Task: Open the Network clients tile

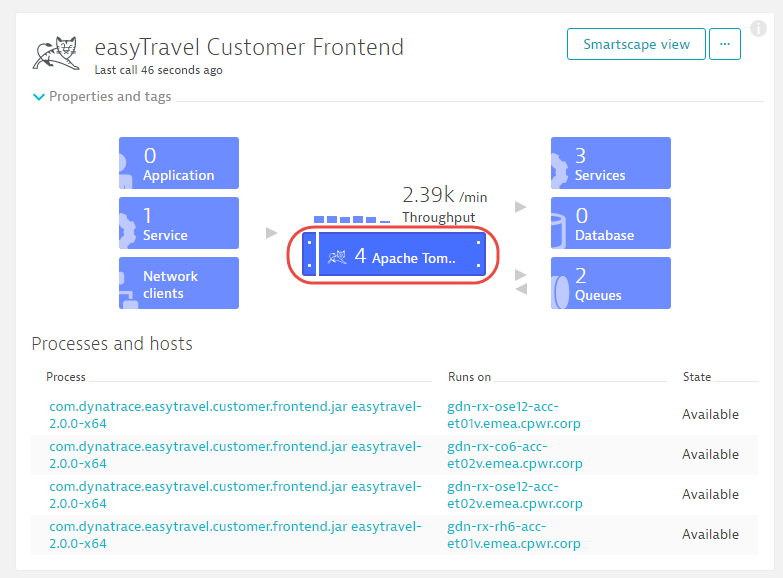Action: (x=179, y=283)
